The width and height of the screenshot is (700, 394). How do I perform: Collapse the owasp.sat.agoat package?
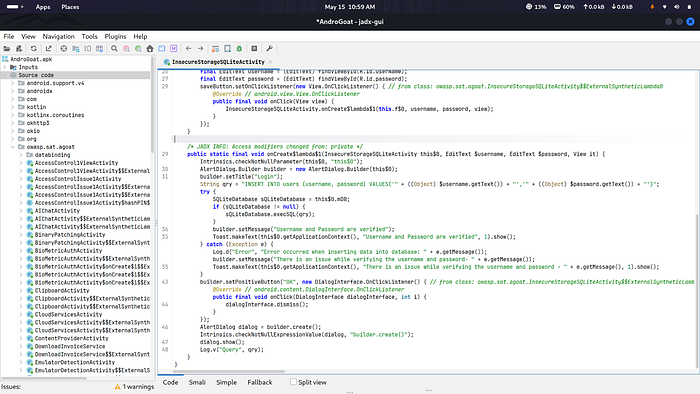(x=13, y=147)
